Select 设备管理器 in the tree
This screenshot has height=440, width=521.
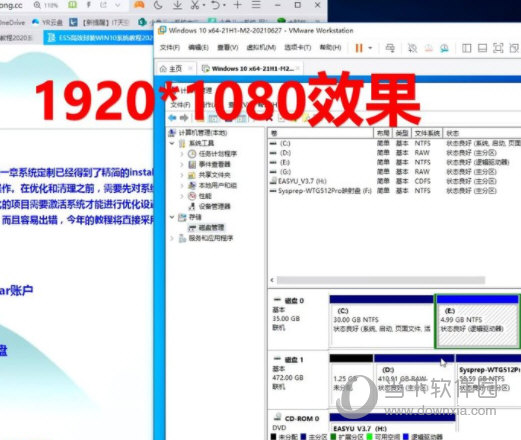tap(215, 206)
